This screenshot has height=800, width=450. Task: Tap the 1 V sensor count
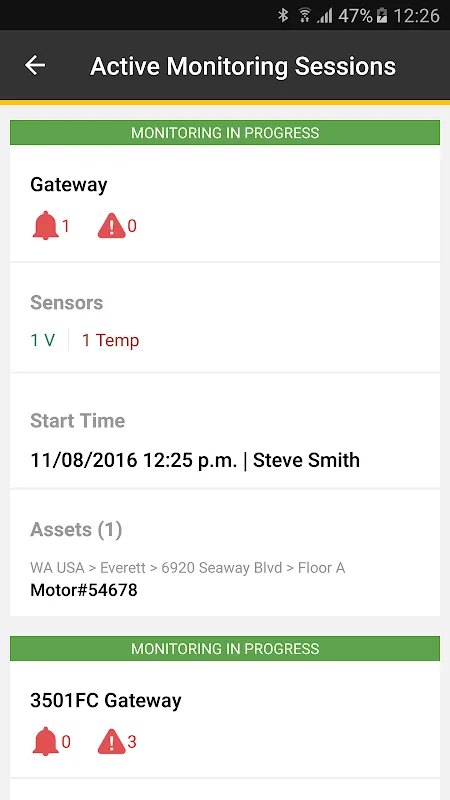[x=42, y=340]
